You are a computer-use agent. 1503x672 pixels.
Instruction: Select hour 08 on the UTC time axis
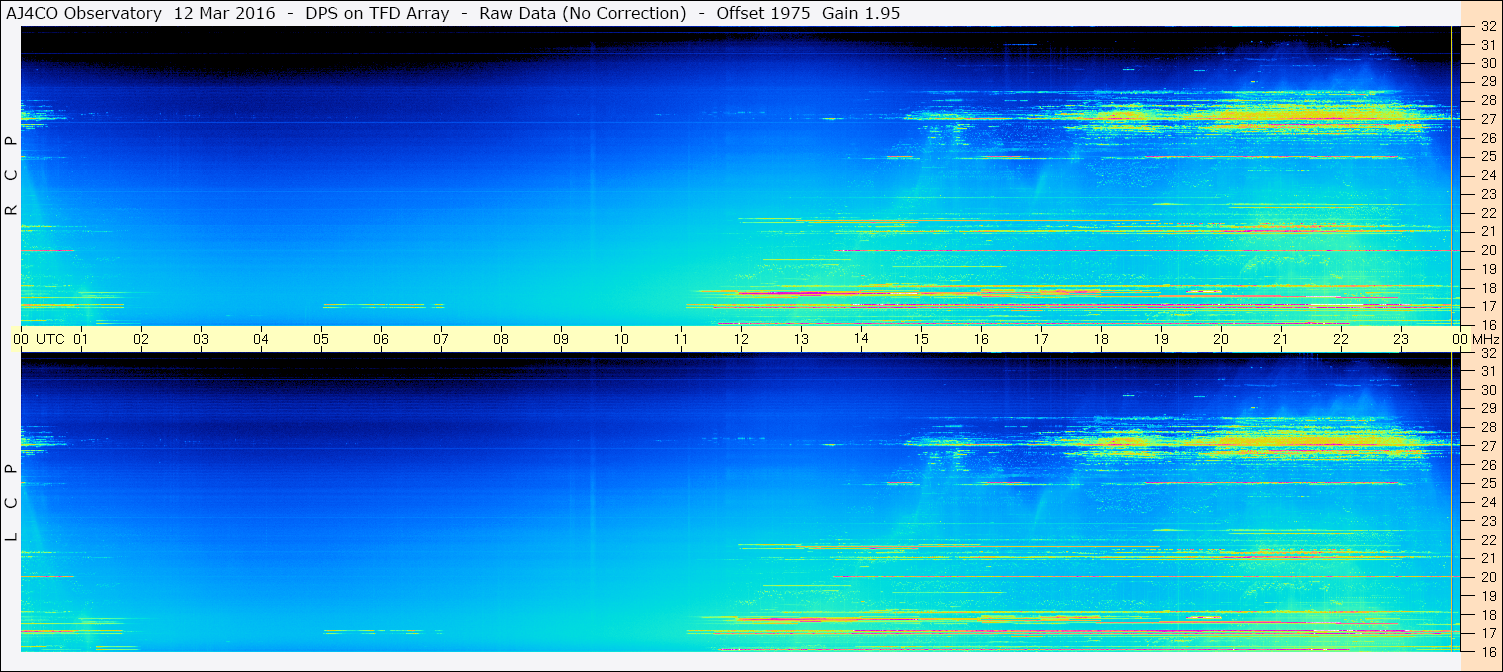[x=501, y=339]
